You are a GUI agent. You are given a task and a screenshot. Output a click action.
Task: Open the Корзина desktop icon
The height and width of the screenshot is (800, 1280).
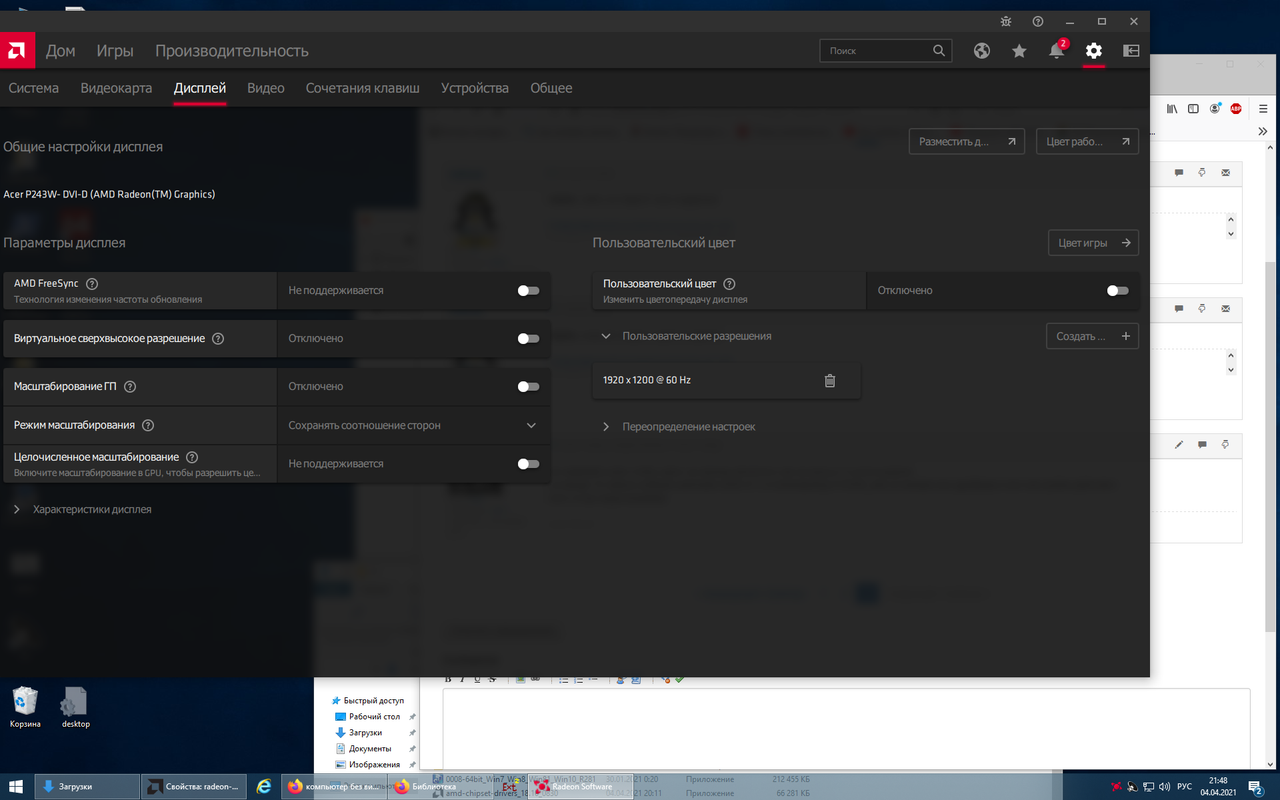25,707
